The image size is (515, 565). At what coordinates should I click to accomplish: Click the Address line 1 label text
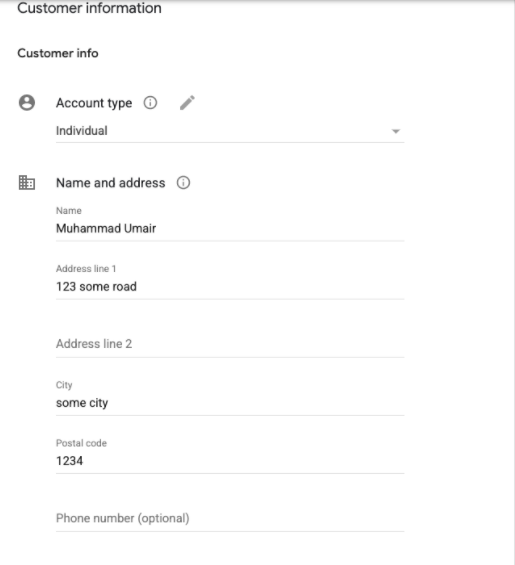point(86,269)
